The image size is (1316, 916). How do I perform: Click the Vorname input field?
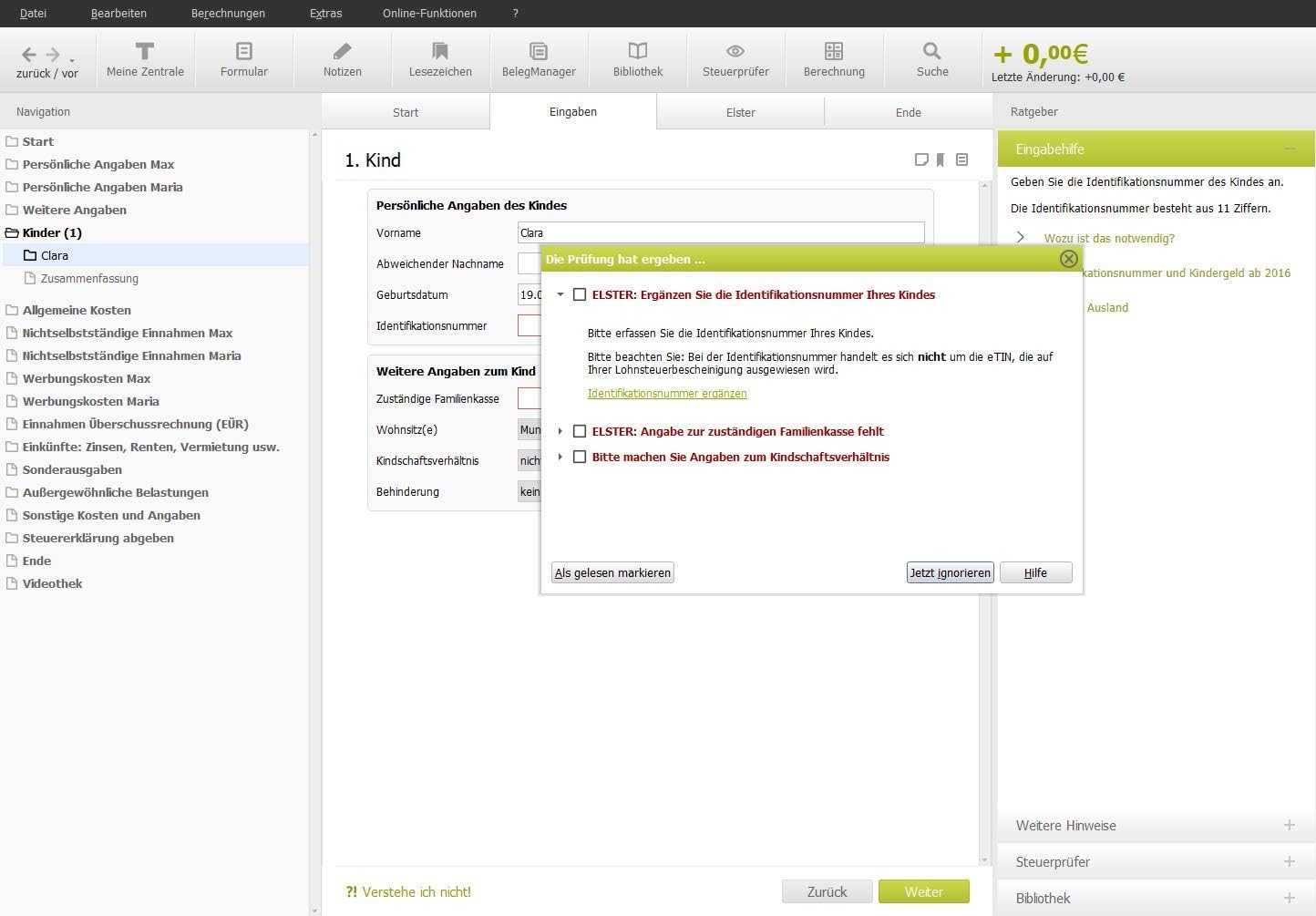click(x=721, y=232)
